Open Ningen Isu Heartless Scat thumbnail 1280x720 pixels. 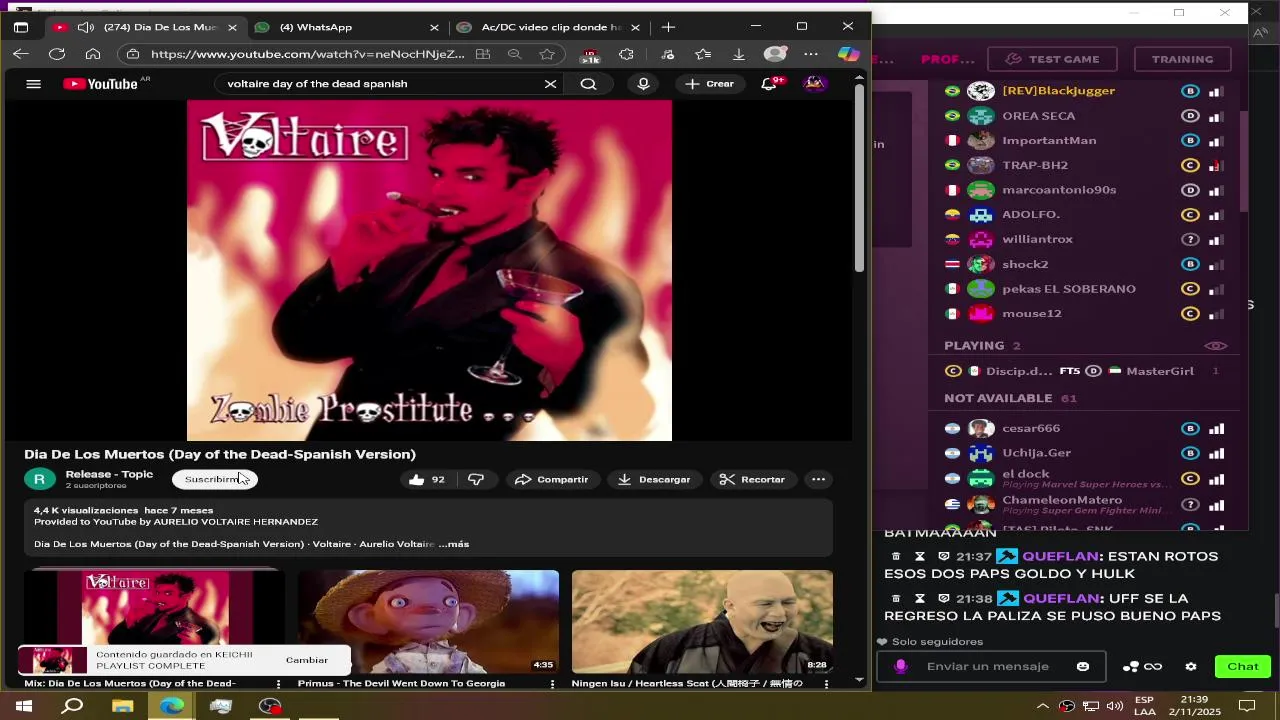702,621
